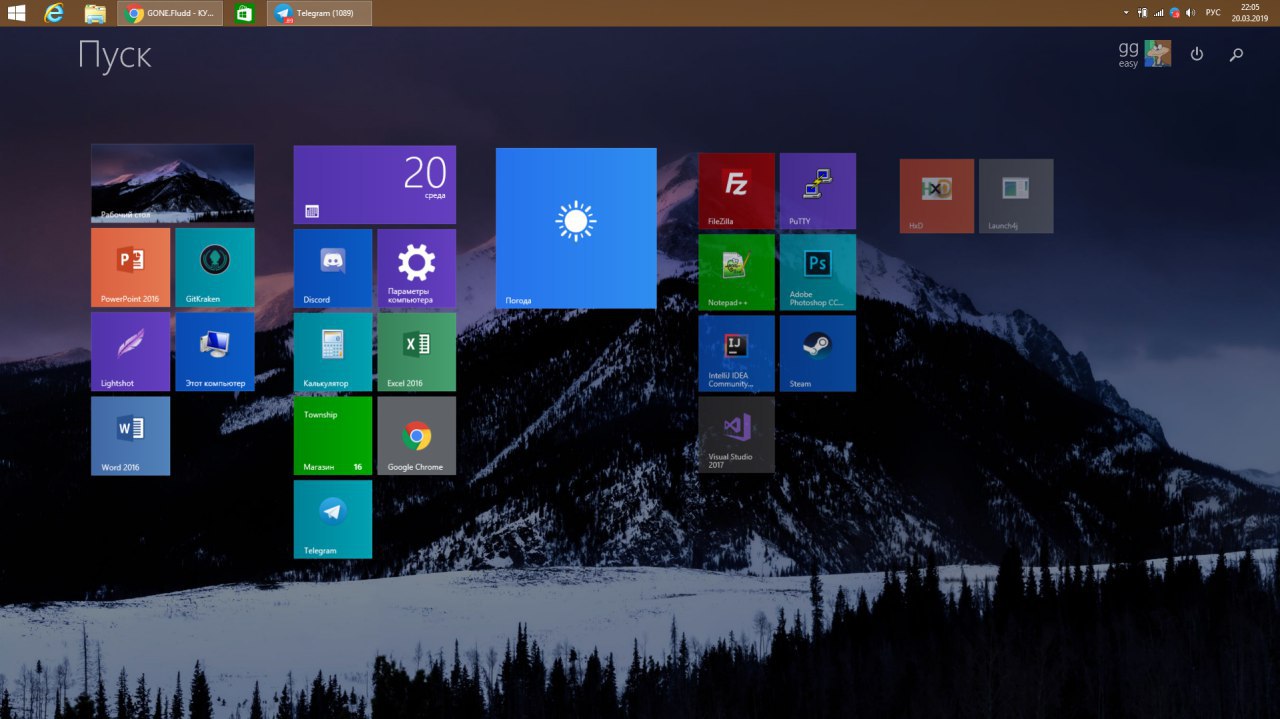The width and height of the screenshot is (1280, 719).
Task: Click the power options button
Action: click(1197, 55)
